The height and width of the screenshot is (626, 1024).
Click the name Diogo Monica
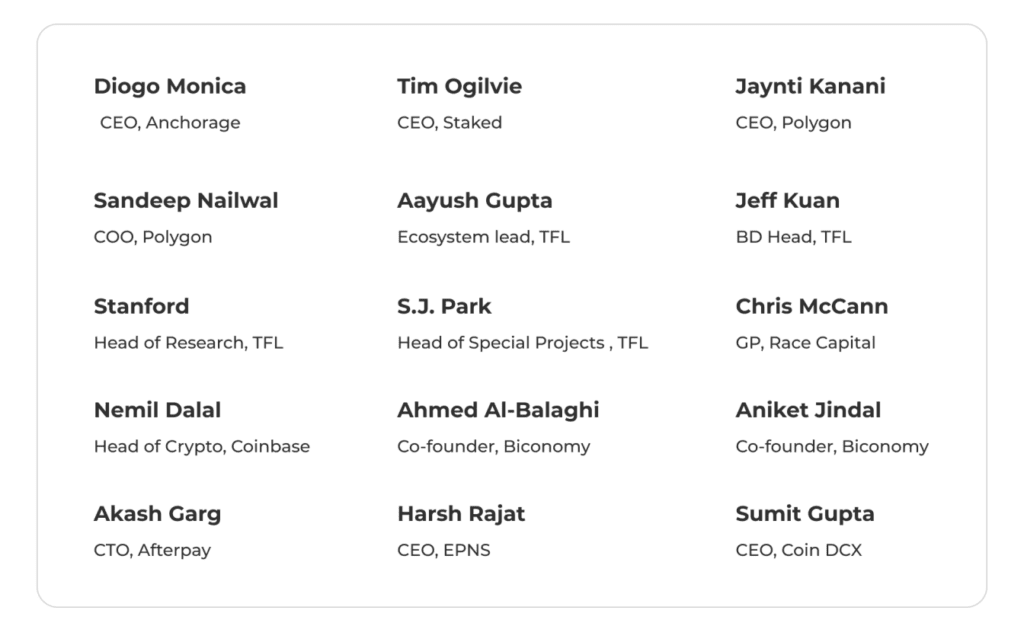tap(169, 87)
